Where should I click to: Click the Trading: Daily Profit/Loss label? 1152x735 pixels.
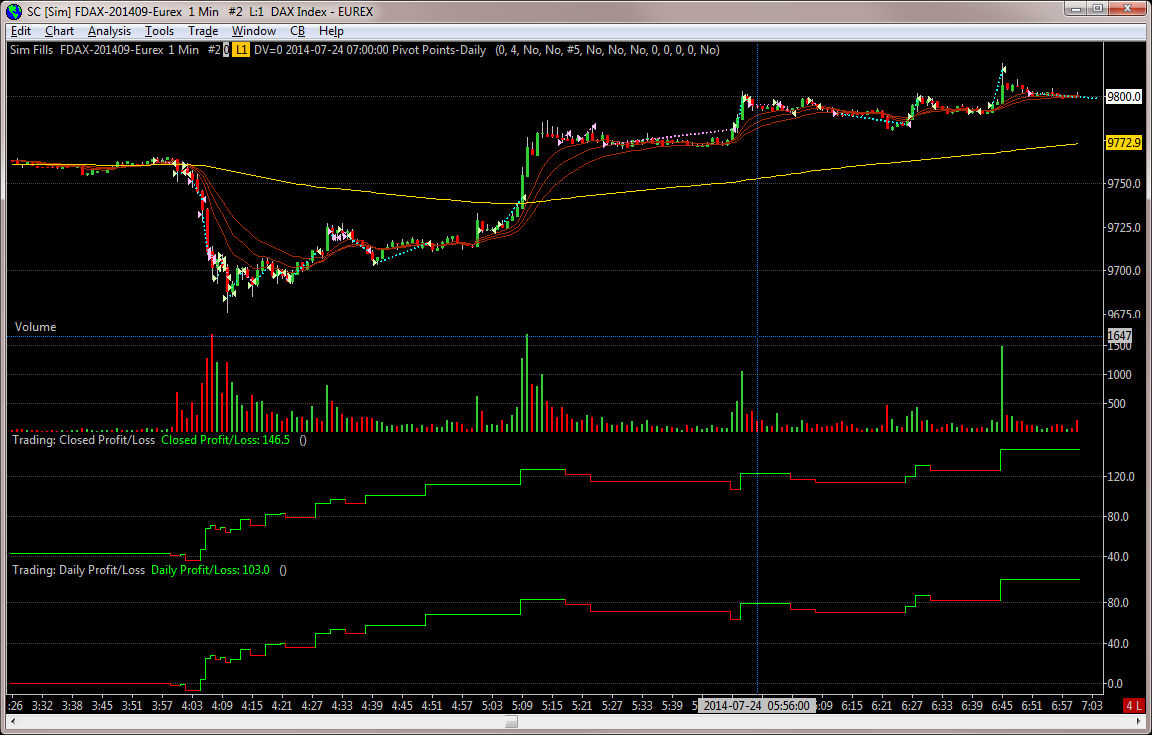coord(79,570)
